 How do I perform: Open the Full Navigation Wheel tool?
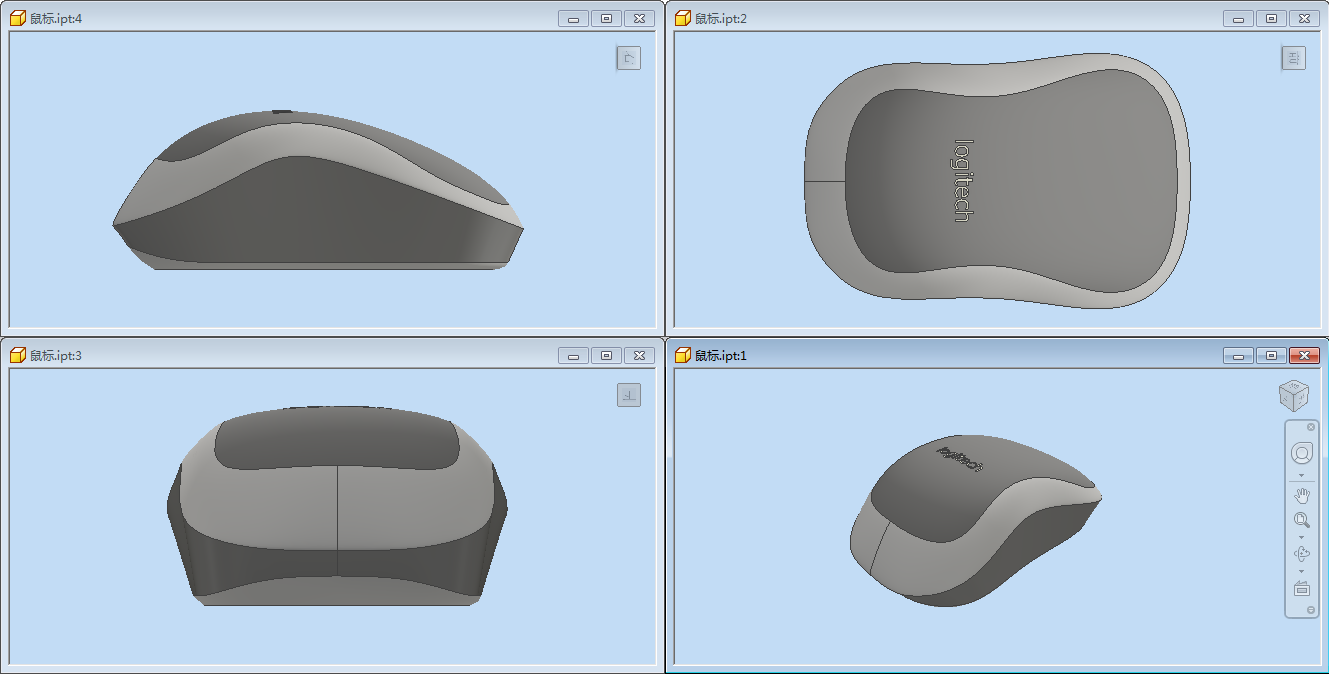(x=1301, y=454)
